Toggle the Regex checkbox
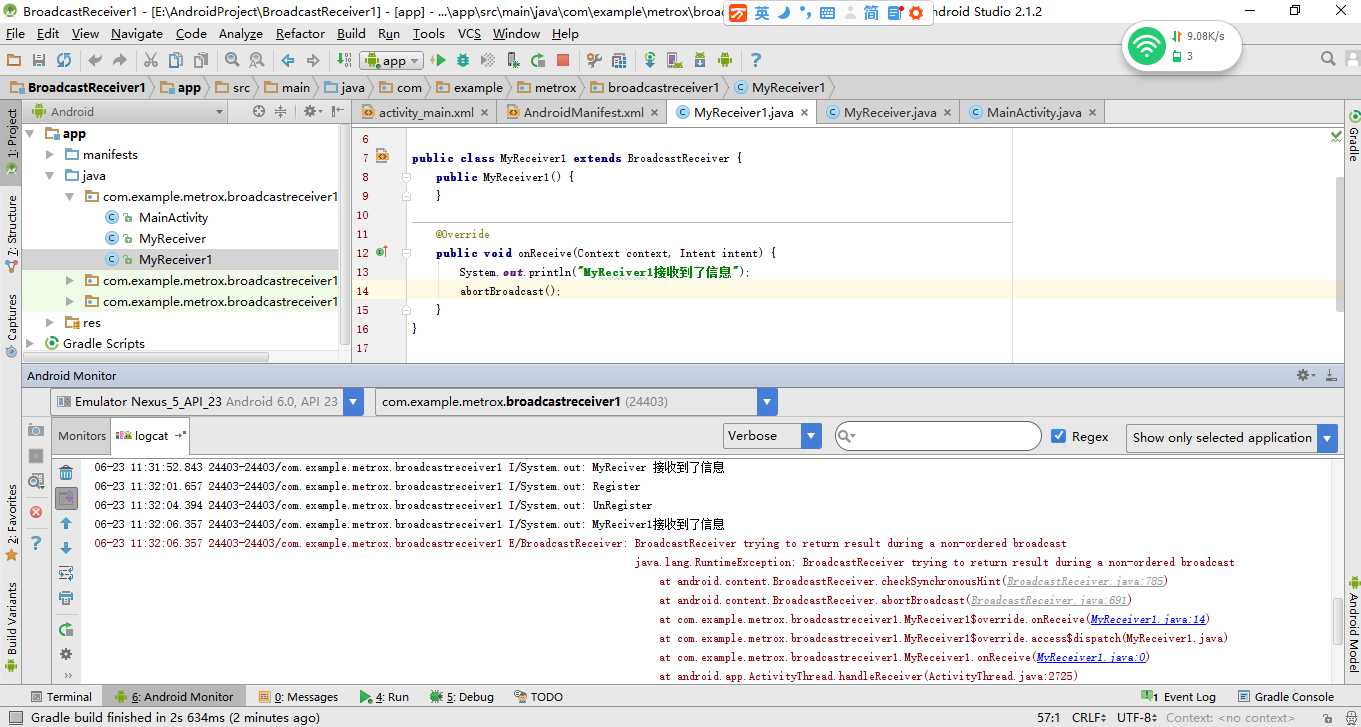The height and width of the screenshot is (727, 1361). [1059, 436]
